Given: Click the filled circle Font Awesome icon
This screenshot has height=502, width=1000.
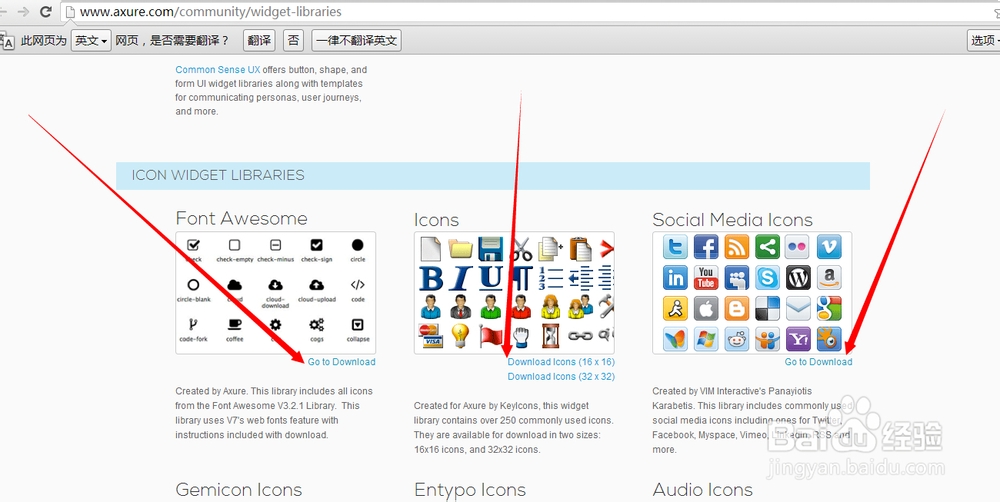Looking at the screenshot, I should pyautogui.click(x=358, y=245).
